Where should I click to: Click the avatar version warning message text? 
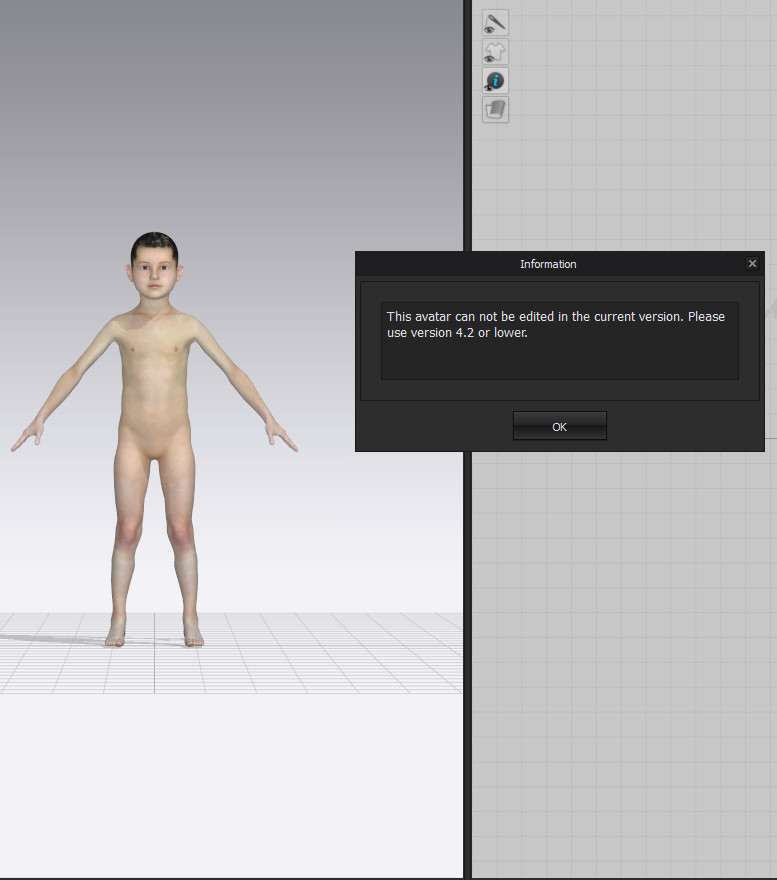(555, 324)
